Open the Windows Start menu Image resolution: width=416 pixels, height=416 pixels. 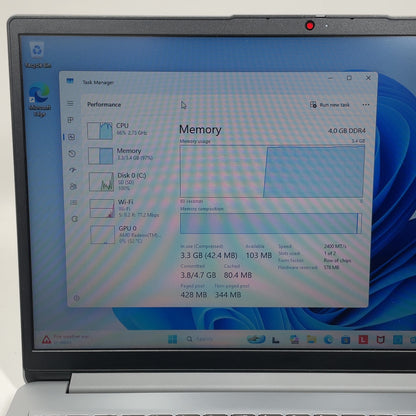(x=172, y=339)
